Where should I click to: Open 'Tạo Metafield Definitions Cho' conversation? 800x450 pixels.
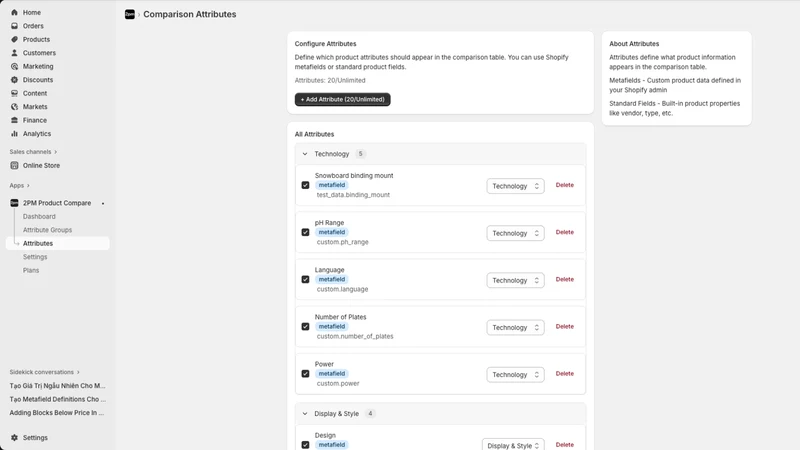point(58,399)
